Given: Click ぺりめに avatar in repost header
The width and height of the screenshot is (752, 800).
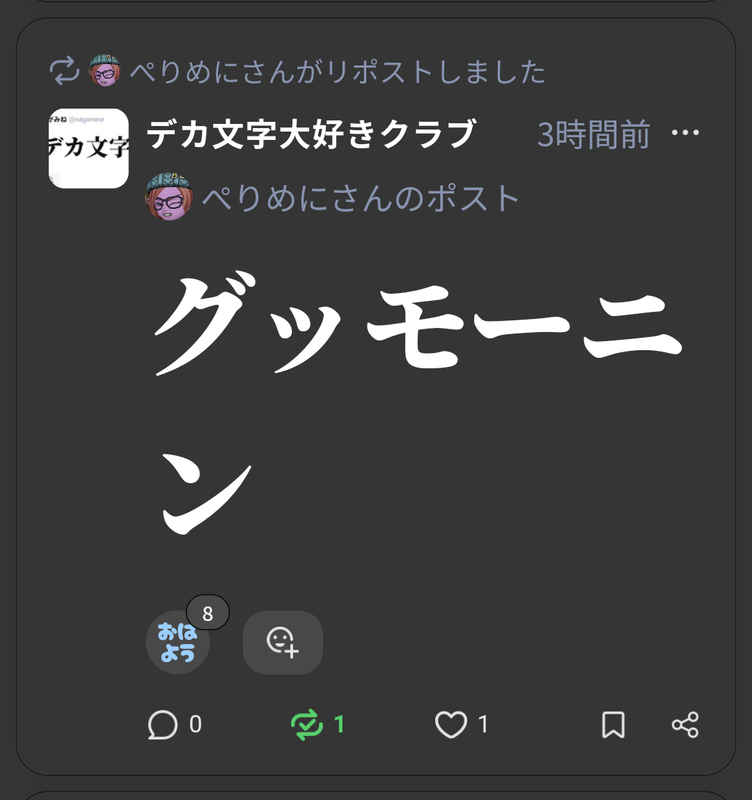Looking at the screenshot, I should tap(105, 70).
